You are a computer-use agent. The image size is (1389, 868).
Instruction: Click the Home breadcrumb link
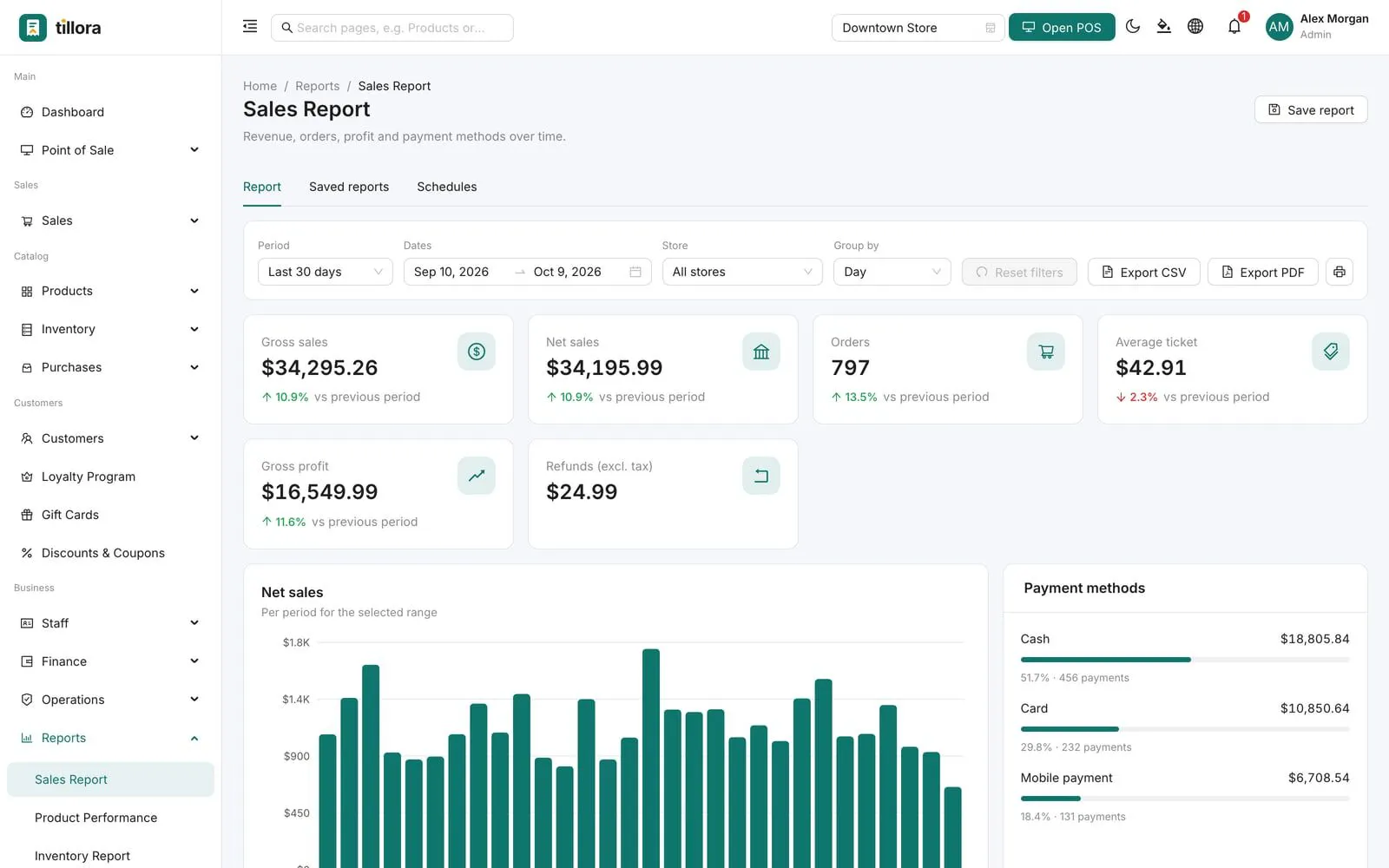[260, 86]
